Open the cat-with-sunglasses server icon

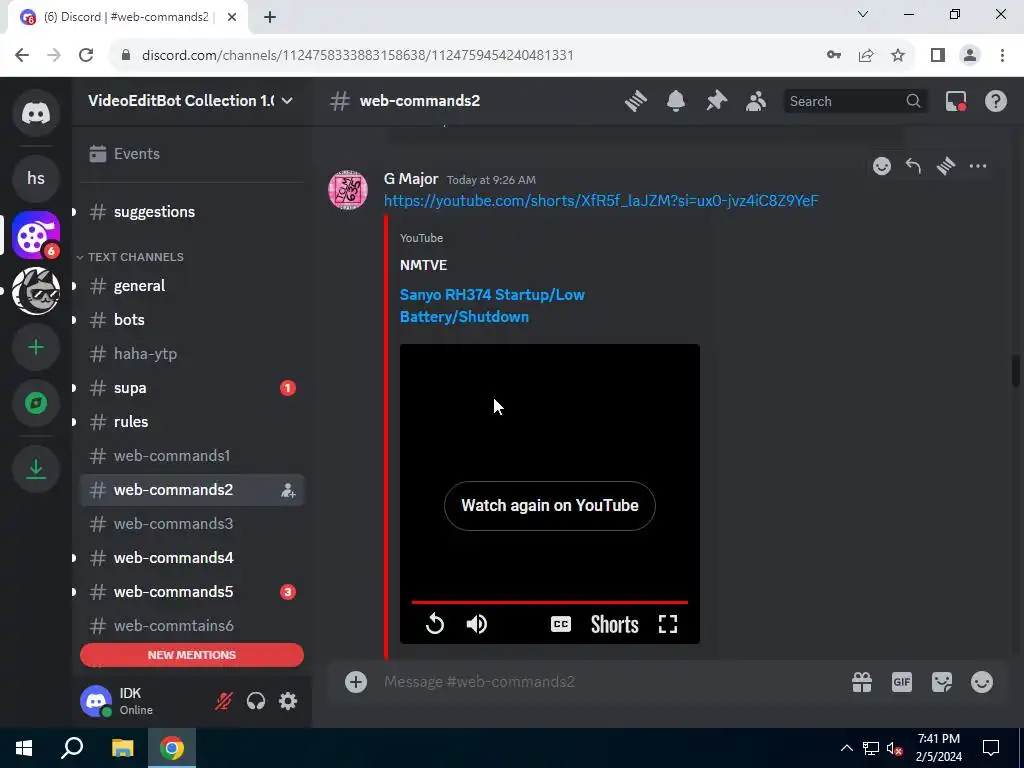point(36,291)
